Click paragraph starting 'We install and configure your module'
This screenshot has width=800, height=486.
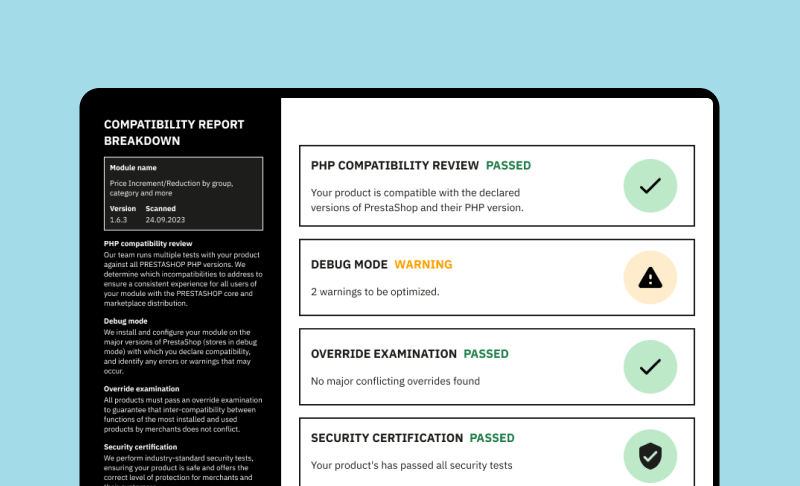[181, 351]
